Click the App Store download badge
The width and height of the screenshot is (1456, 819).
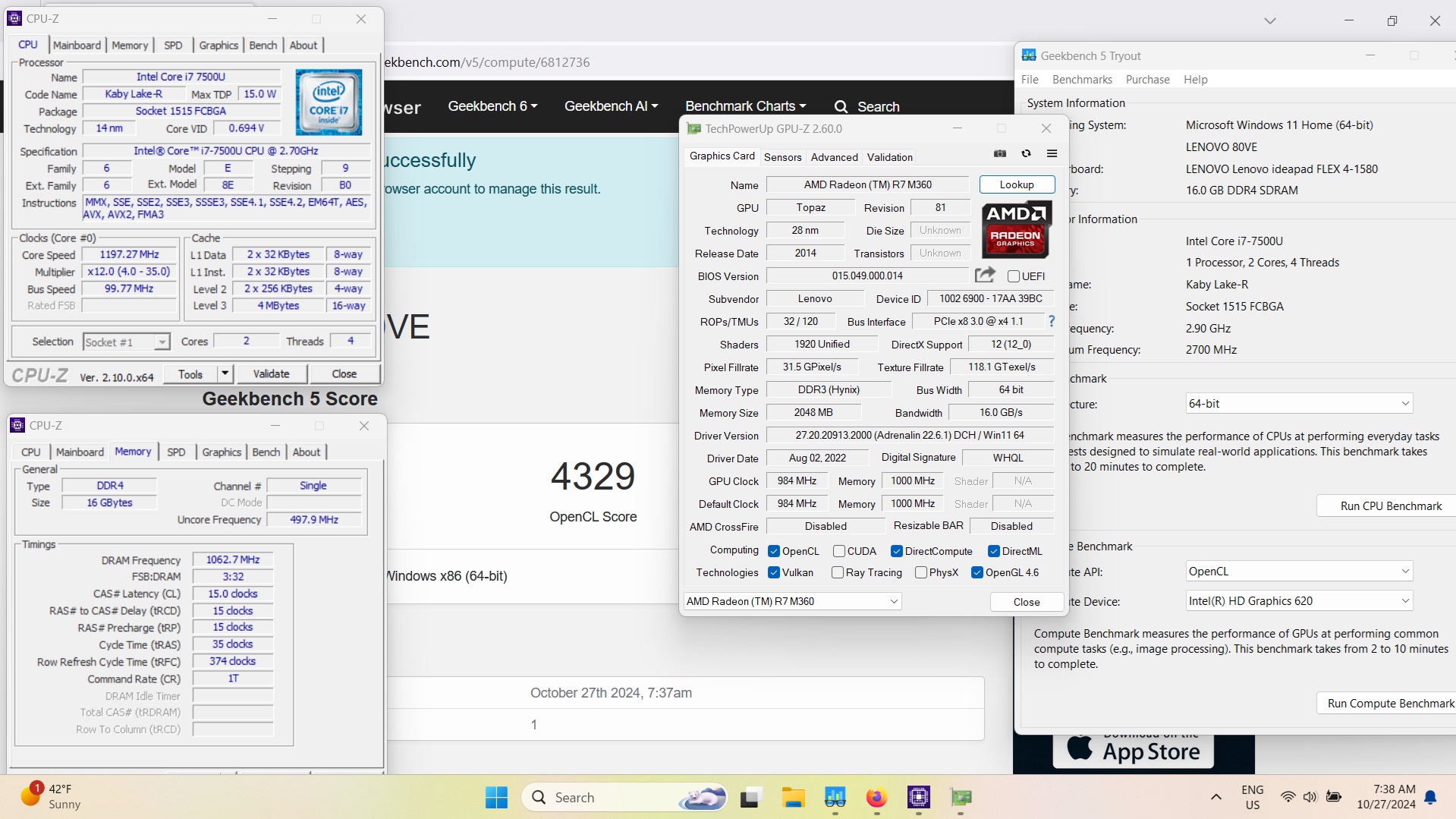pos(1134,750)
